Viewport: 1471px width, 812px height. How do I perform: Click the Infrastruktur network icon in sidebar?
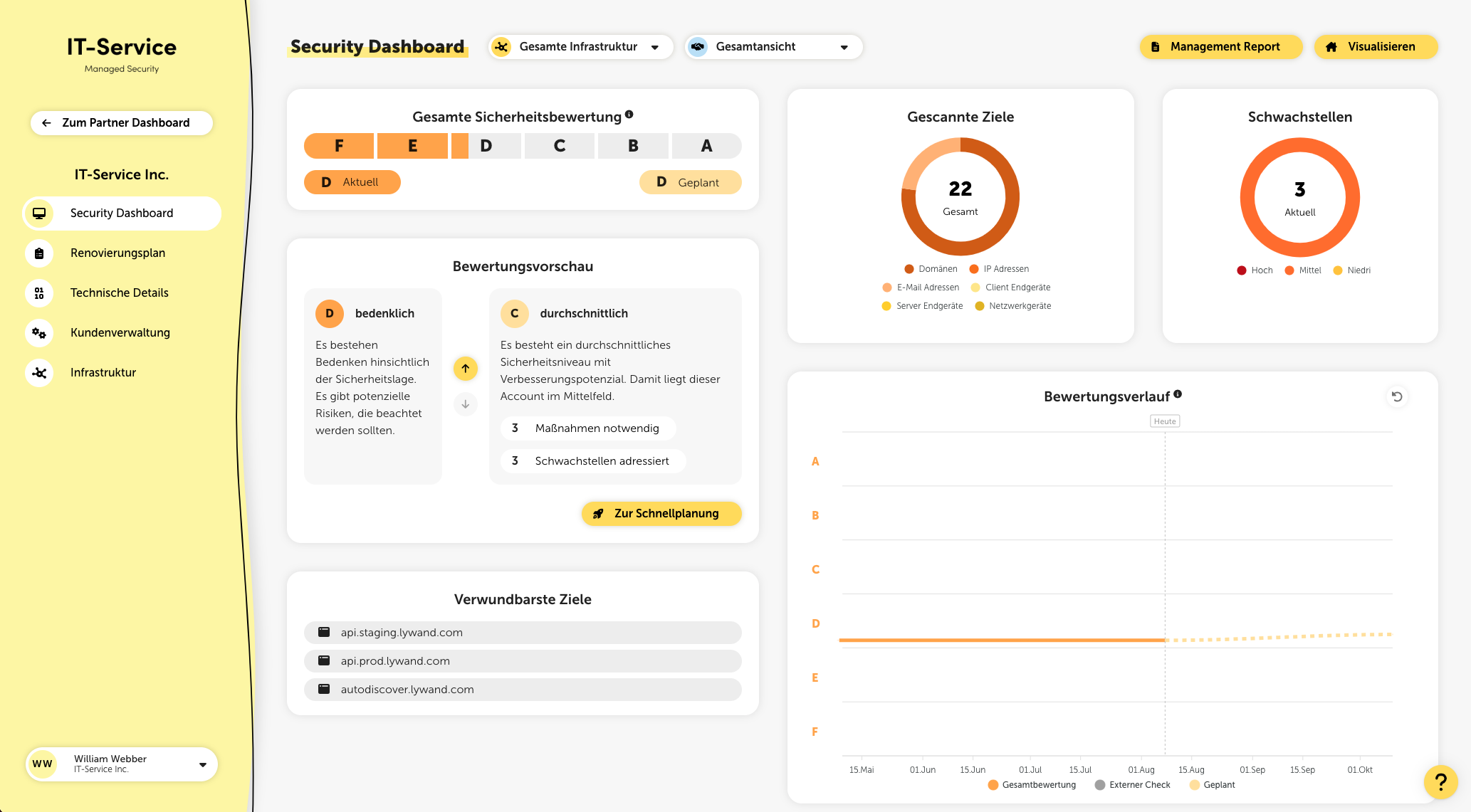[x=39, y=373]
